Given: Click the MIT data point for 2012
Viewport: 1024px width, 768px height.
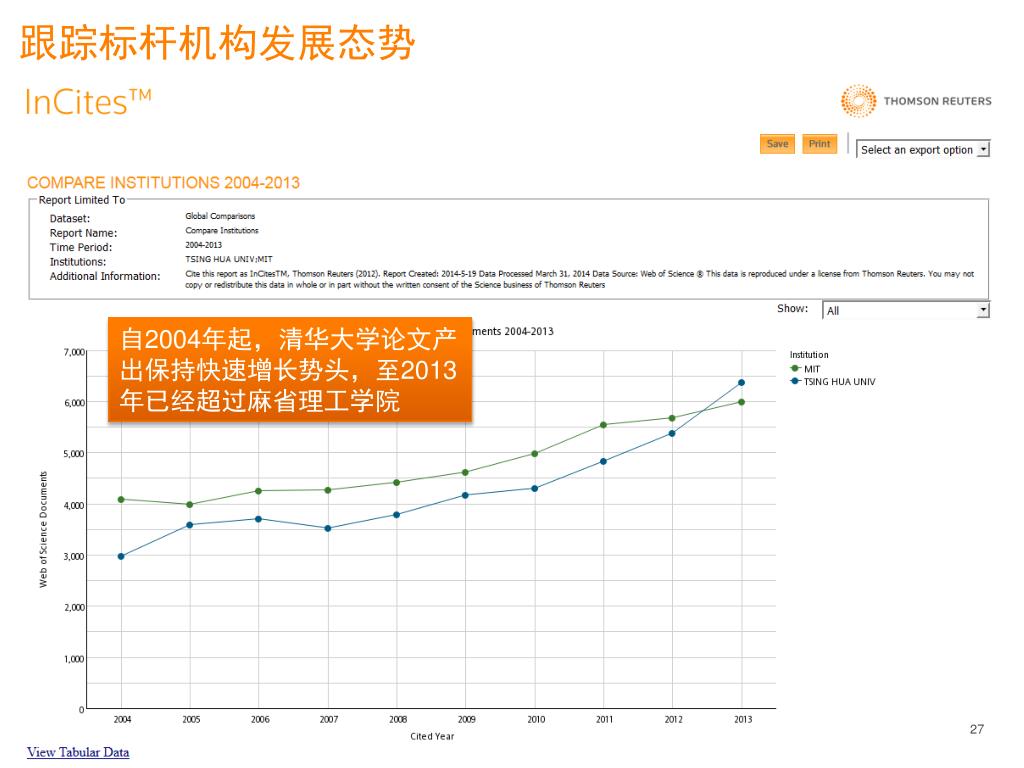Looking at the screenshot, I should tap(672, 418).
